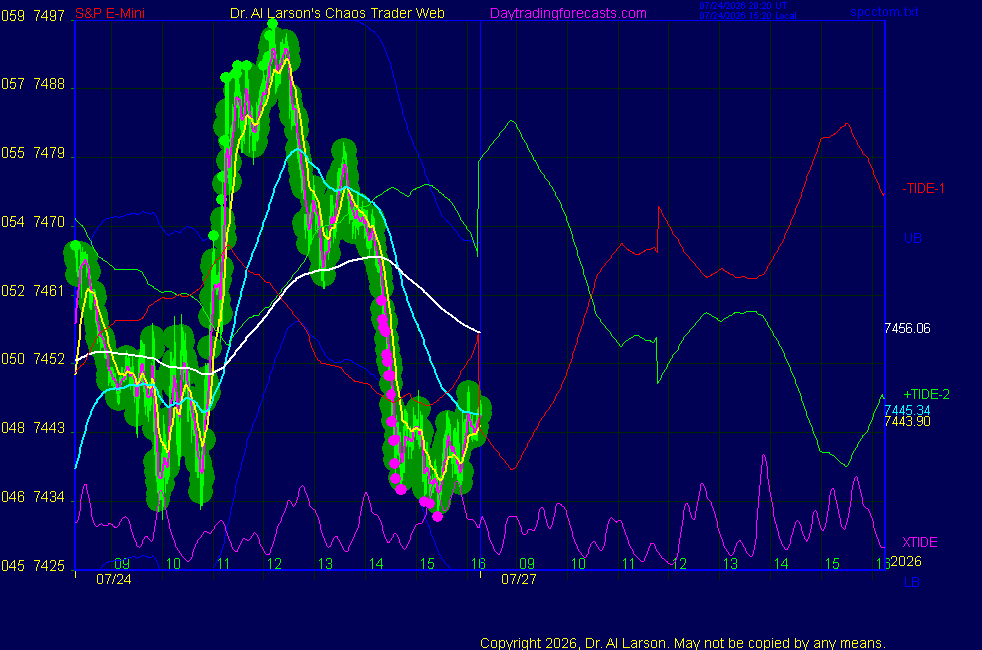
Task: Select the 046 7434 price axis label
Action: [33, 497]
